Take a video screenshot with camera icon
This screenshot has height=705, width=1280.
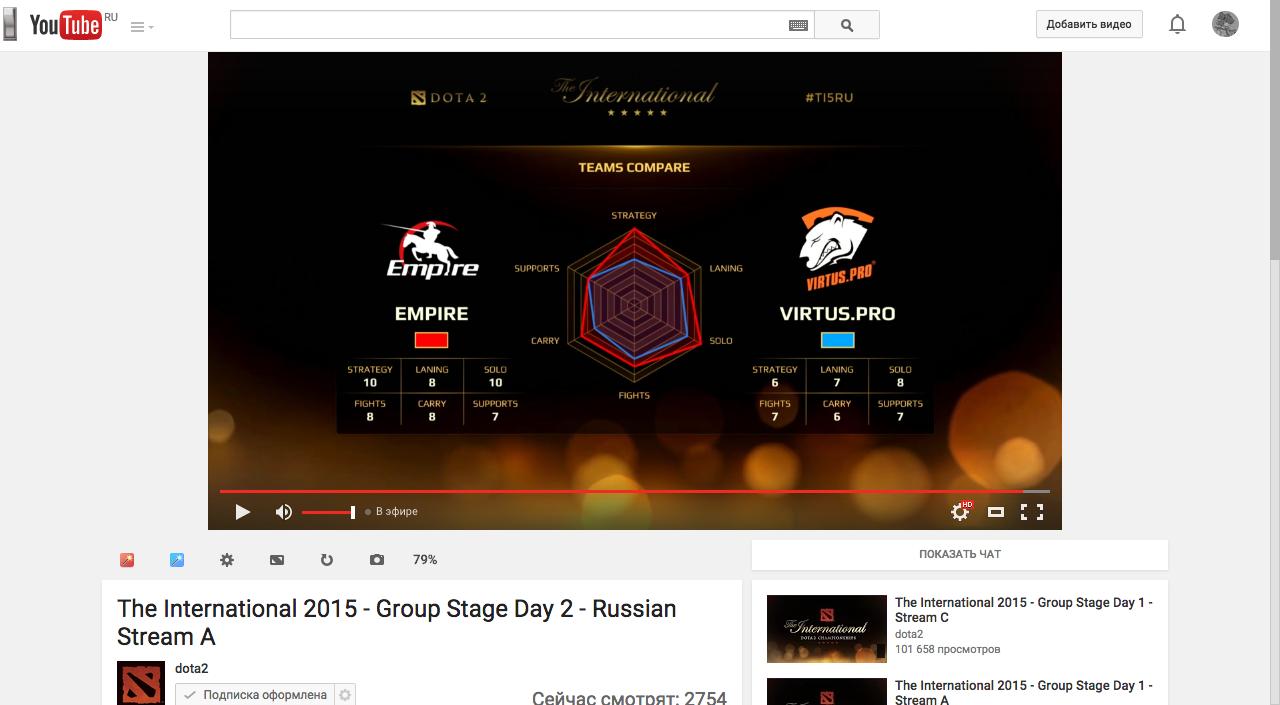point(377,560)
